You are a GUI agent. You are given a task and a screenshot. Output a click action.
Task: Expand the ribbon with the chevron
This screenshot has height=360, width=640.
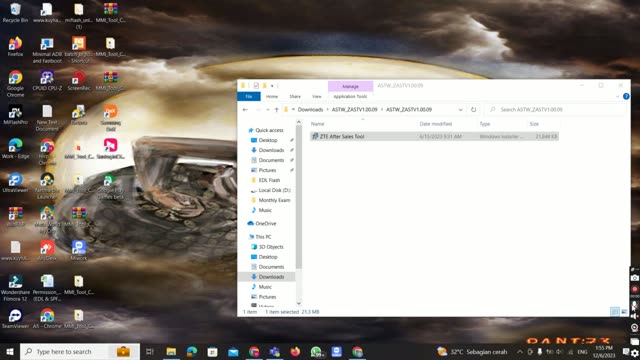pos(618,96)
